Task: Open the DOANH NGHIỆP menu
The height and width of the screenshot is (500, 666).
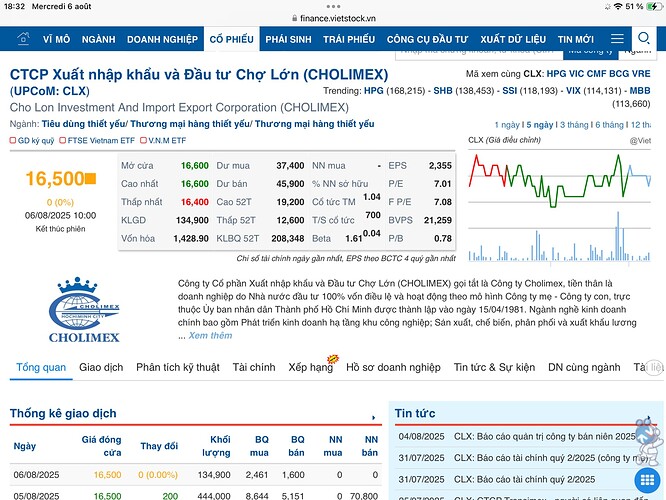Action: 162,39
